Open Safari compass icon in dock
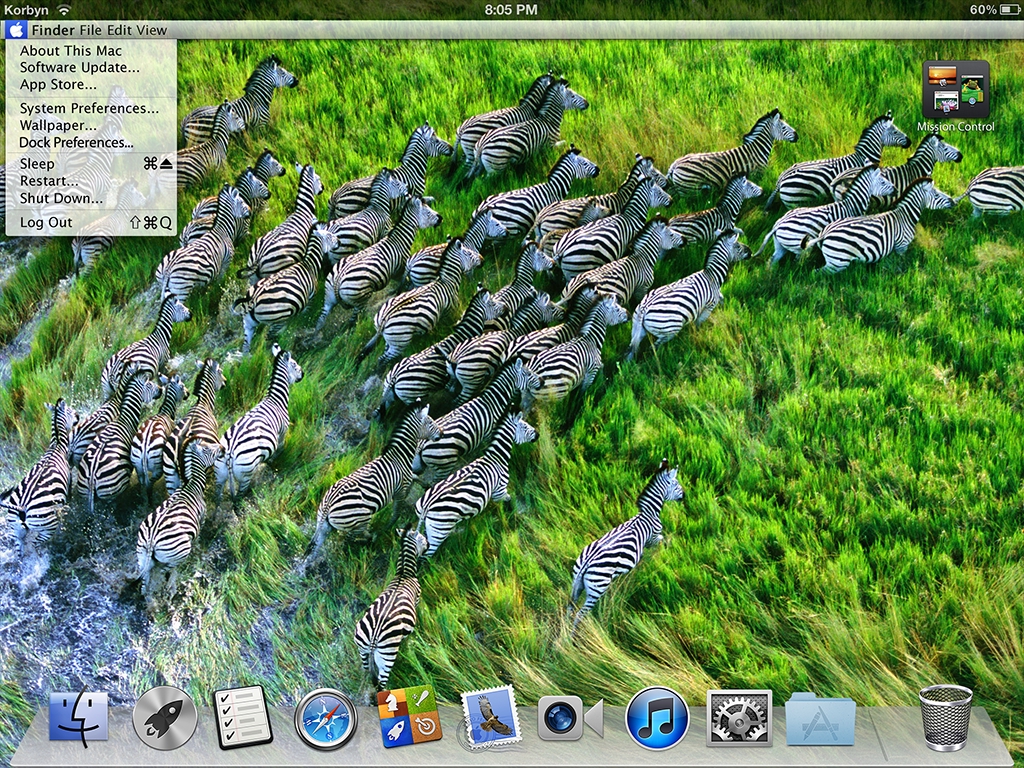This screenshot has width=1024, height=768. tap(326, 719)
